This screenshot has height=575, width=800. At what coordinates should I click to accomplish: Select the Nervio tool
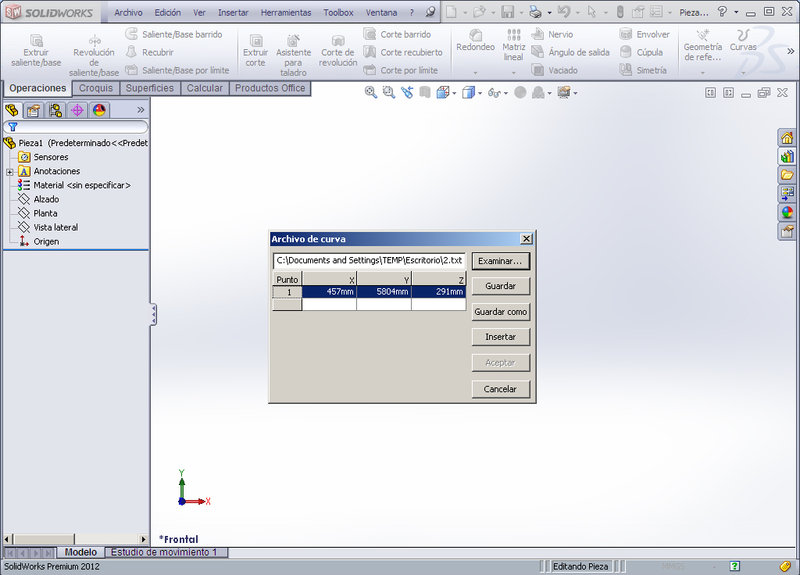coord(552,34)
